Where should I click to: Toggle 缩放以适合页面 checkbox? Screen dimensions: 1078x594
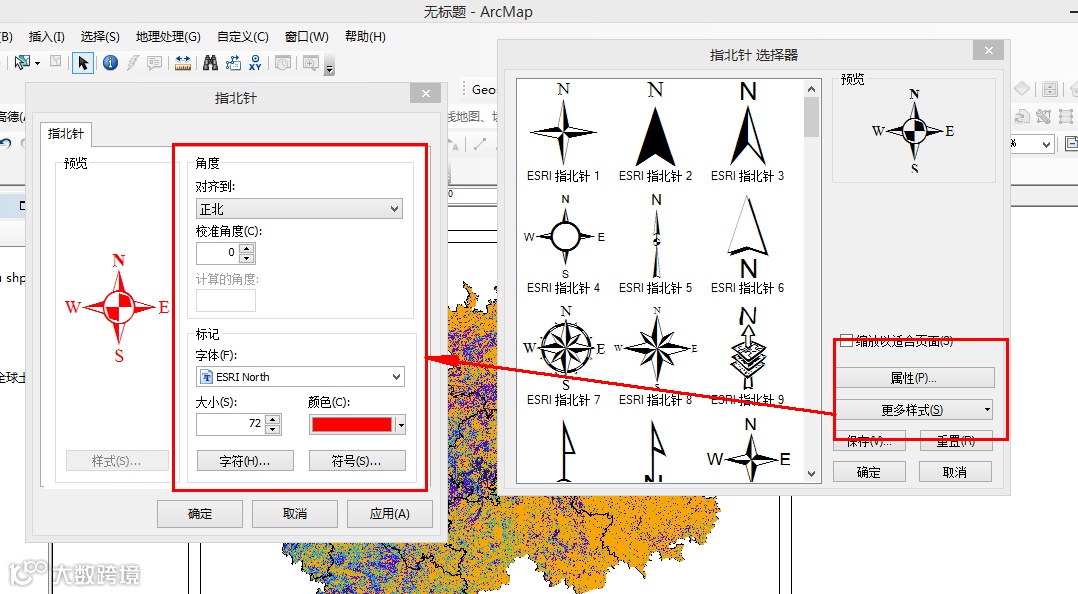pos(846,340)
